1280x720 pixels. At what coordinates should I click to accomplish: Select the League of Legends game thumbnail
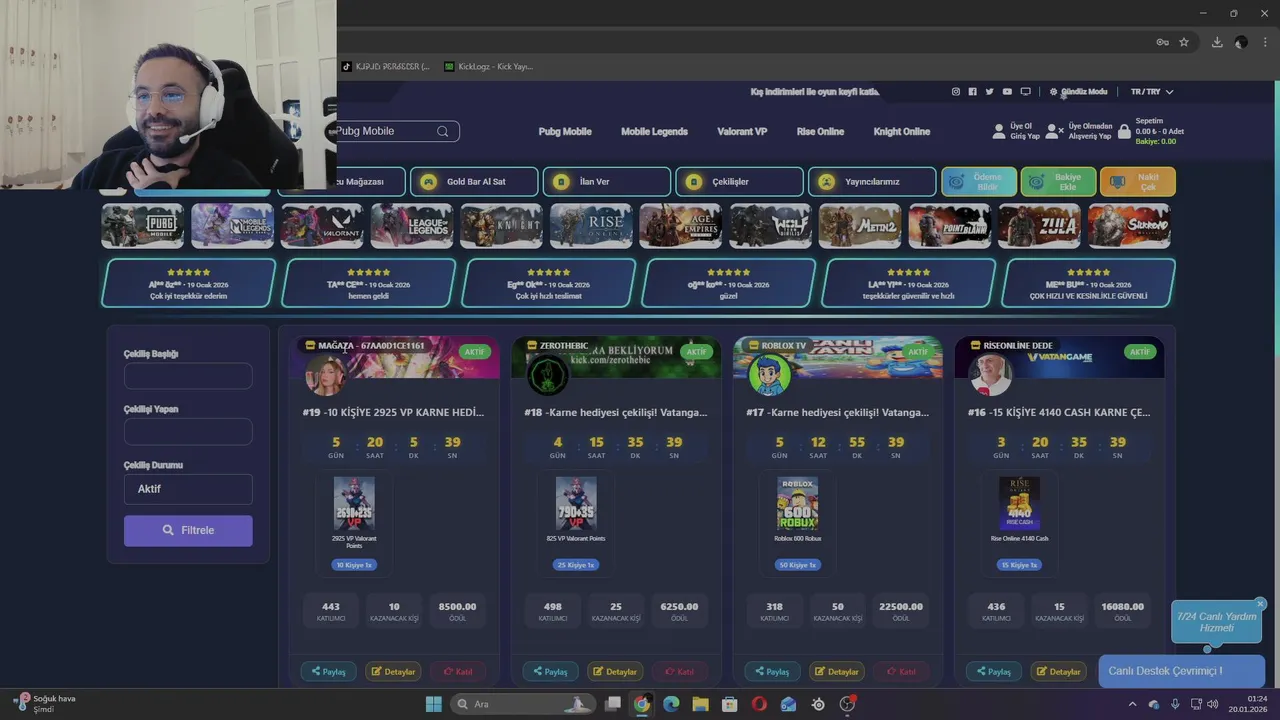[x=412, y=226]
